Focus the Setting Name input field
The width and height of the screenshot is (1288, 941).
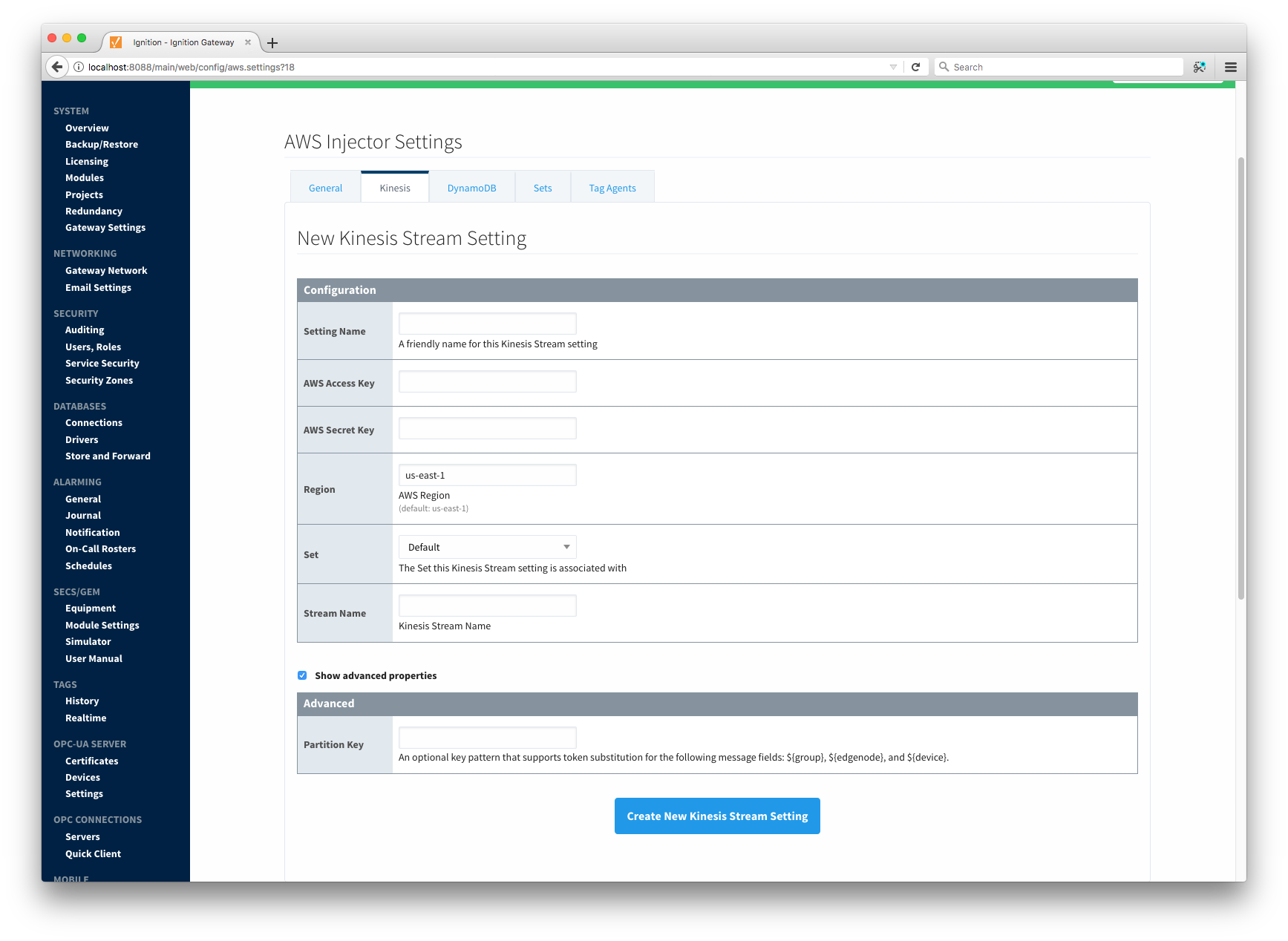tap(487, 324)
